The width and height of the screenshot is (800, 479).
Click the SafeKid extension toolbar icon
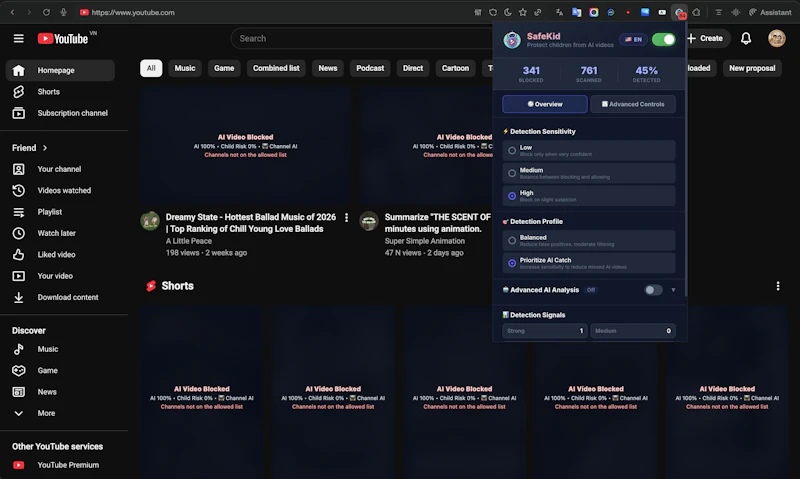[x=679, y=12]
